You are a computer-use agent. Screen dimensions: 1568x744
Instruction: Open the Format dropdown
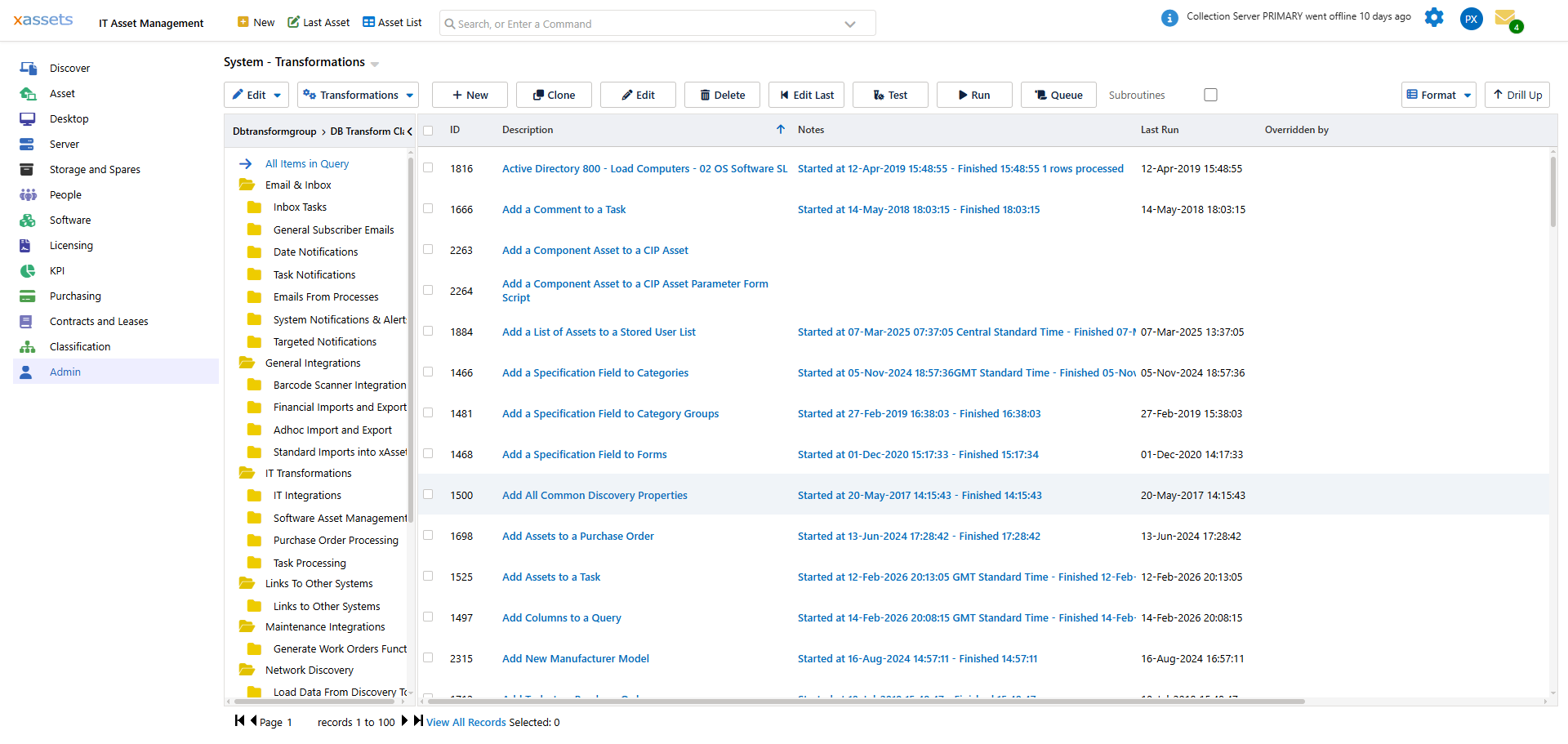point(1438,95)
